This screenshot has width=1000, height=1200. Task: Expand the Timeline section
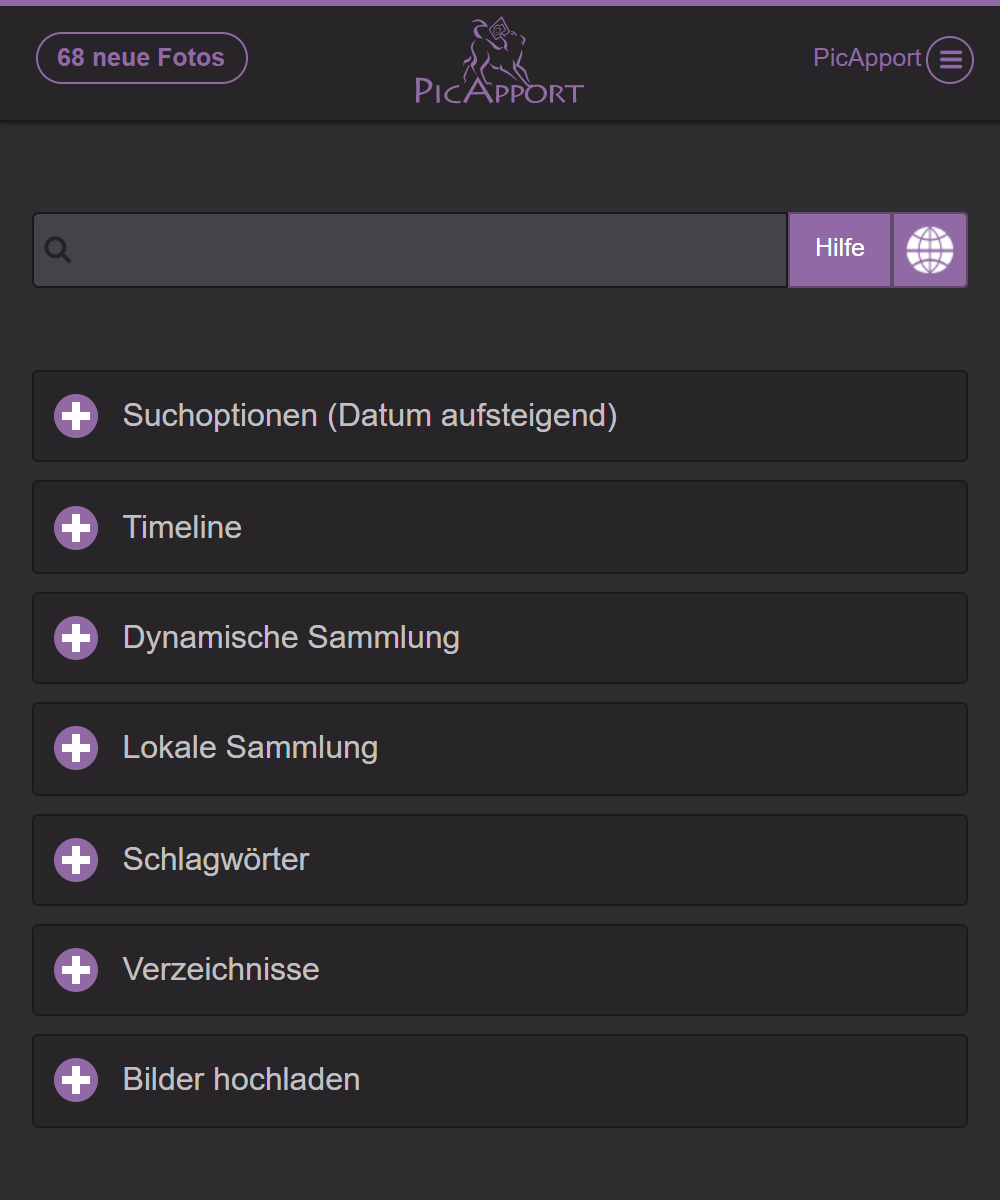pyautogui.click(x=183, y=527)
